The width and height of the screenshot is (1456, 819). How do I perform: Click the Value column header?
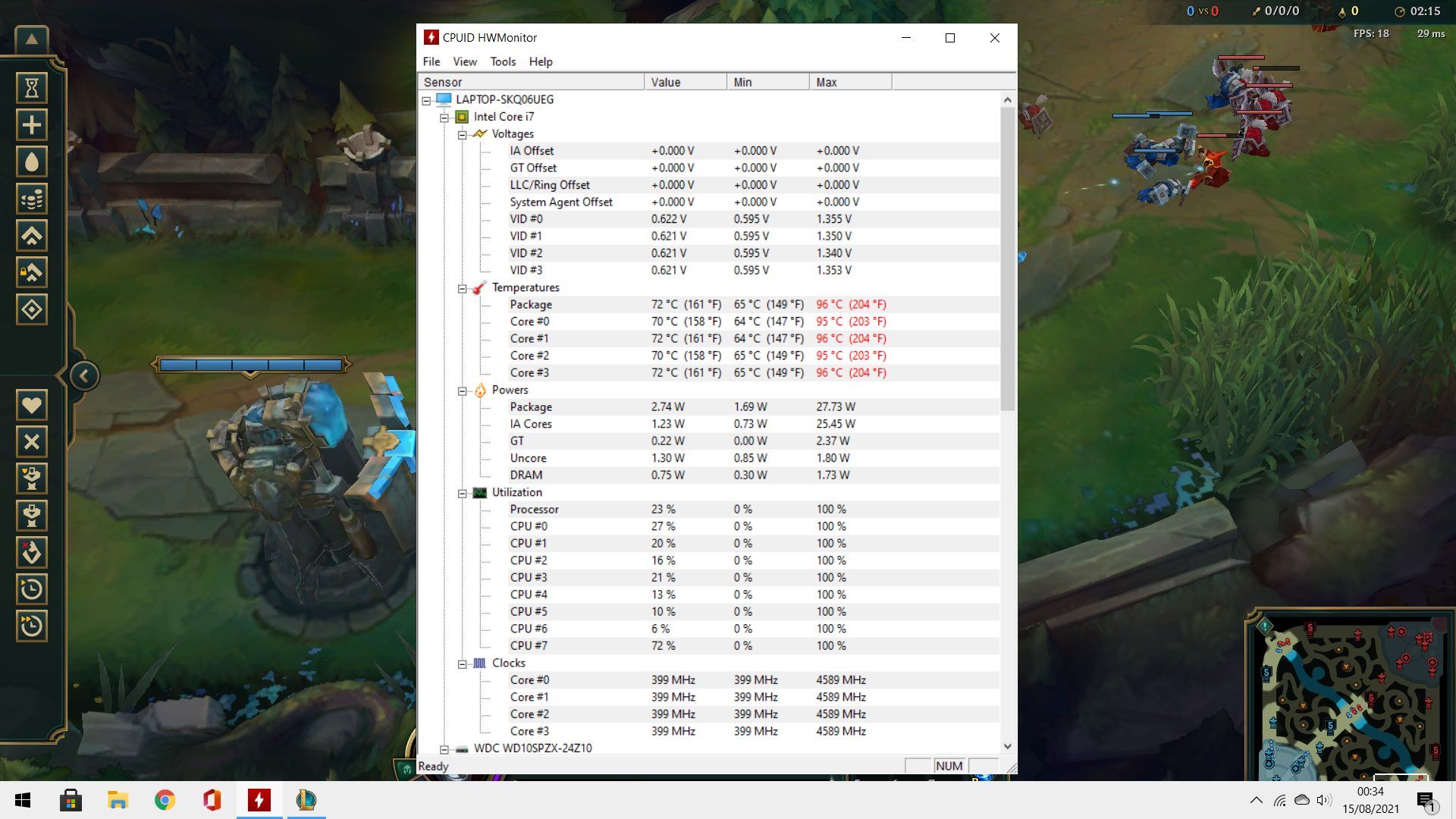coord(686,82)
